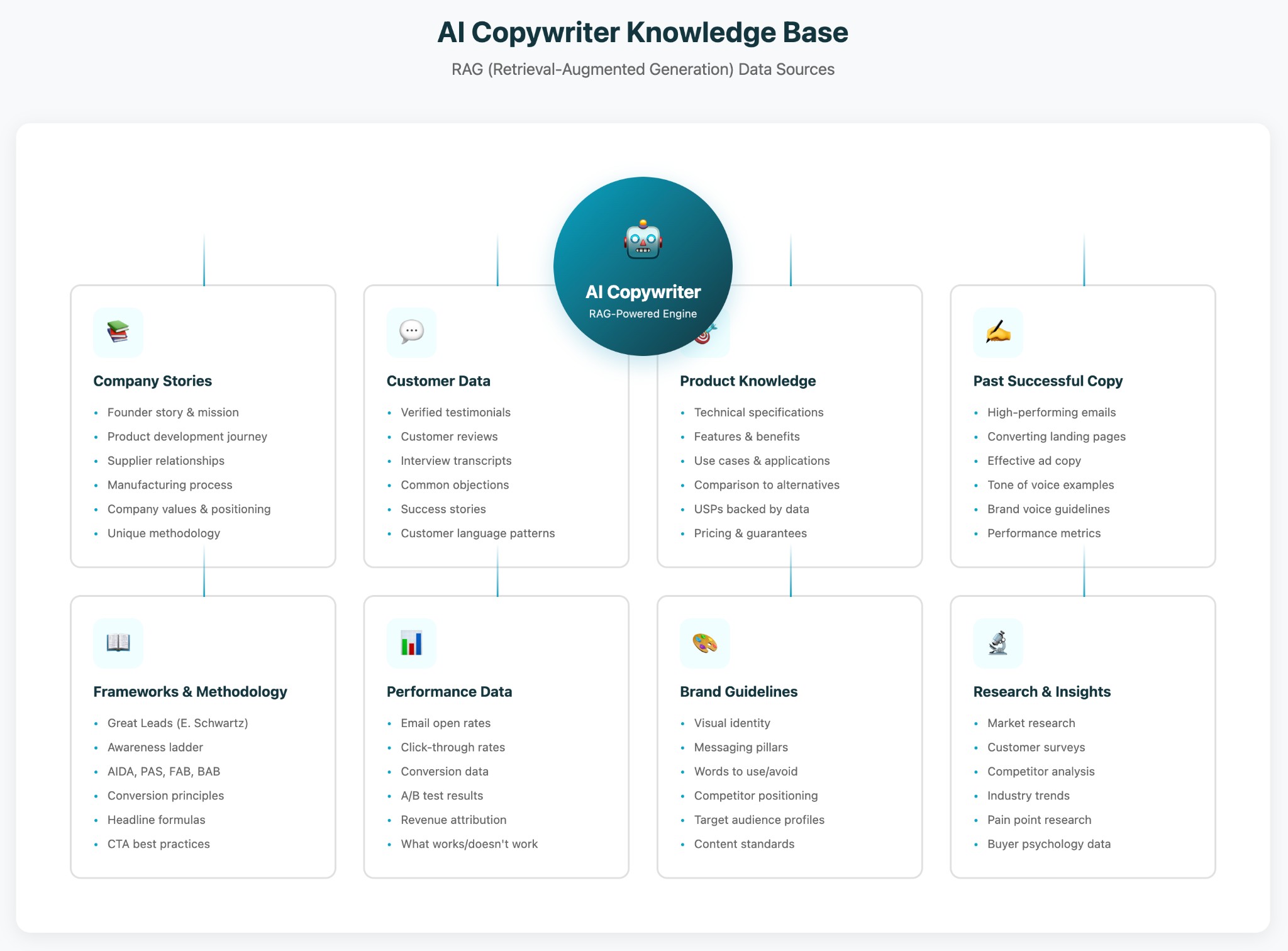This screenshot has width=1288, height=951.
Task: Select the Pricing & guarantees bullet point
Action: coord(750,533)
